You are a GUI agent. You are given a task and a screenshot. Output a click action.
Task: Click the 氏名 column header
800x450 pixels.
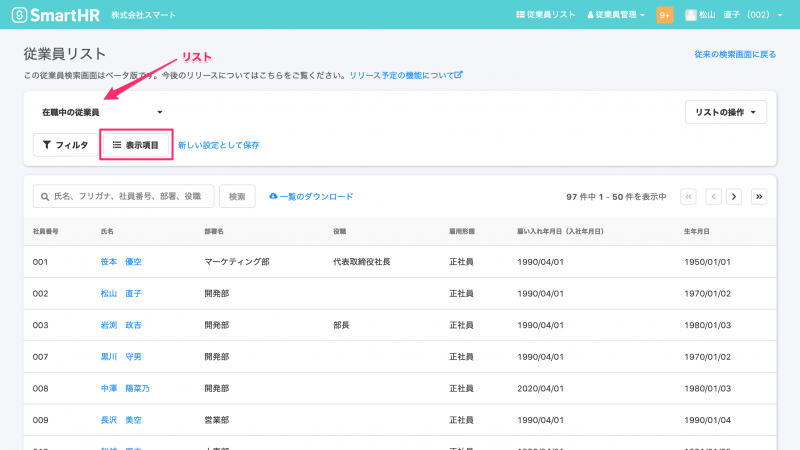(107, 232)
